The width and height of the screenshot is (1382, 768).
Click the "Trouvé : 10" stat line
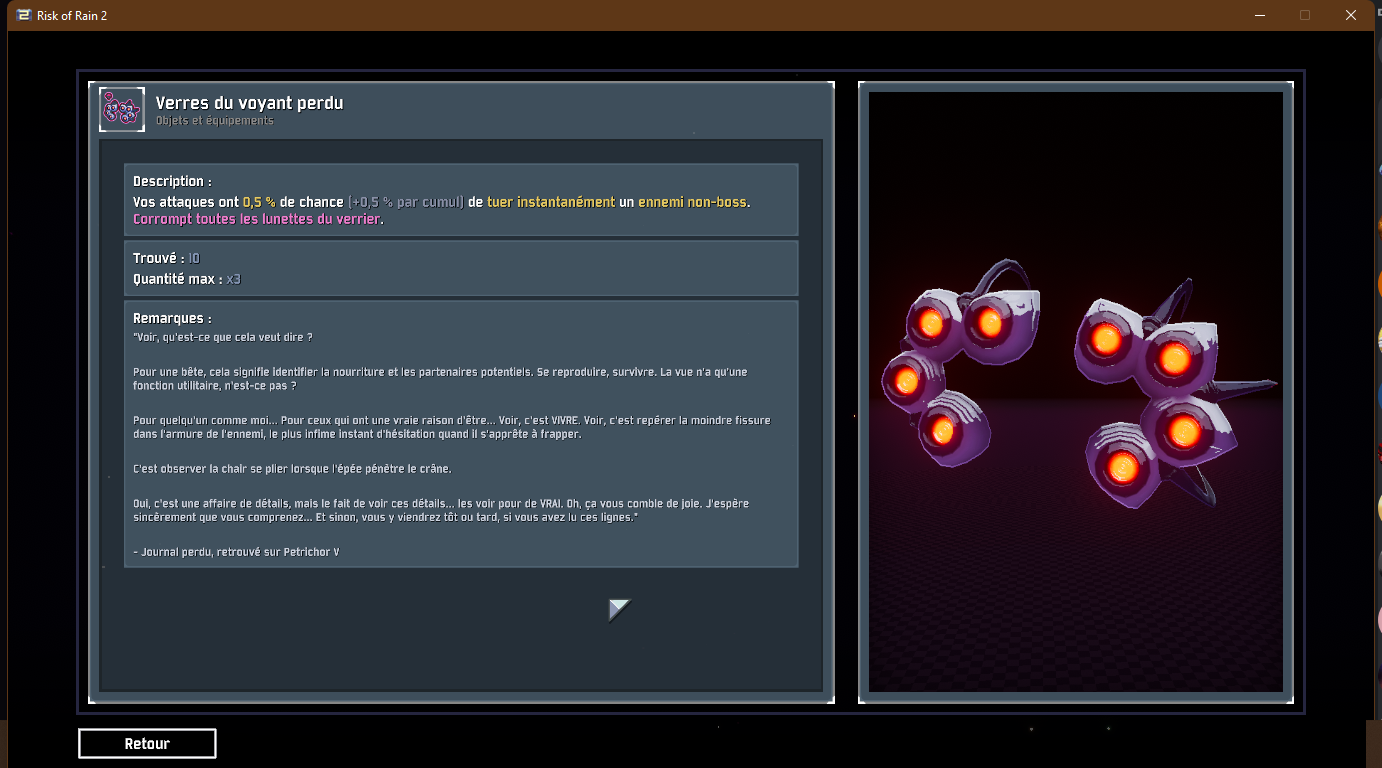tap(166, 259)
